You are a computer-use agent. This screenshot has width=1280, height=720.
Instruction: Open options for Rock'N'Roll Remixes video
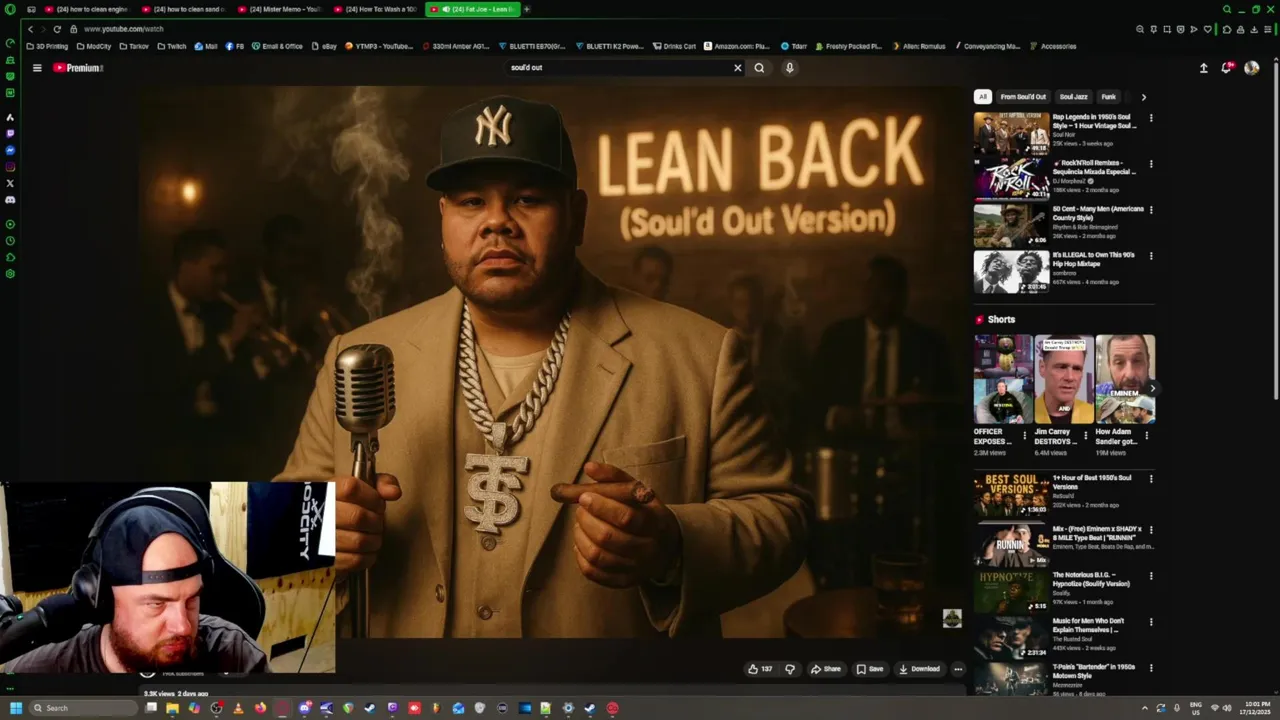(x=1151, y=164)
